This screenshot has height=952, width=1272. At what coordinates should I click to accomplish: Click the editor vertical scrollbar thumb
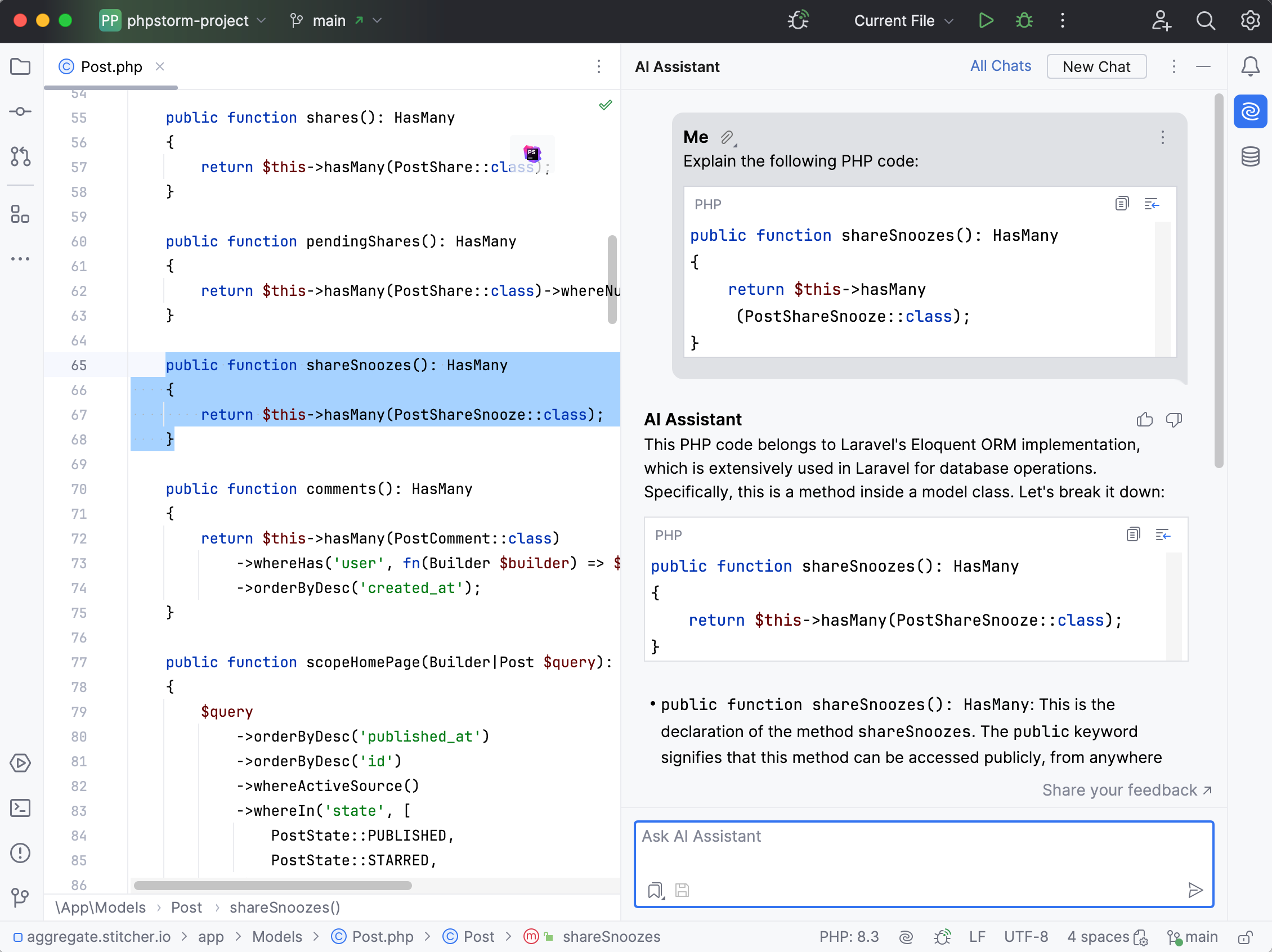612,280
